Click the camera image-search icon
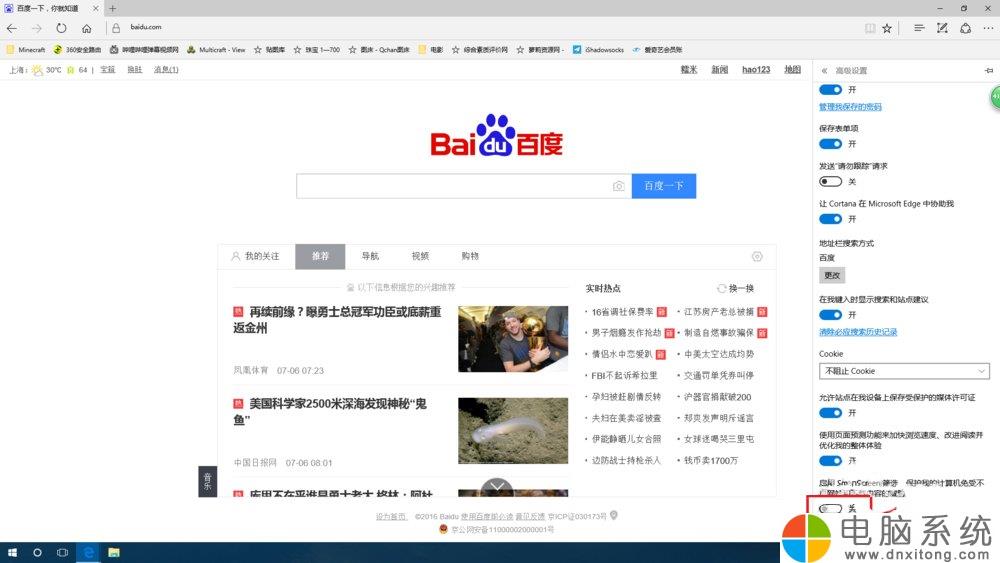1000x563 pixels. click(x=618, y=186)
